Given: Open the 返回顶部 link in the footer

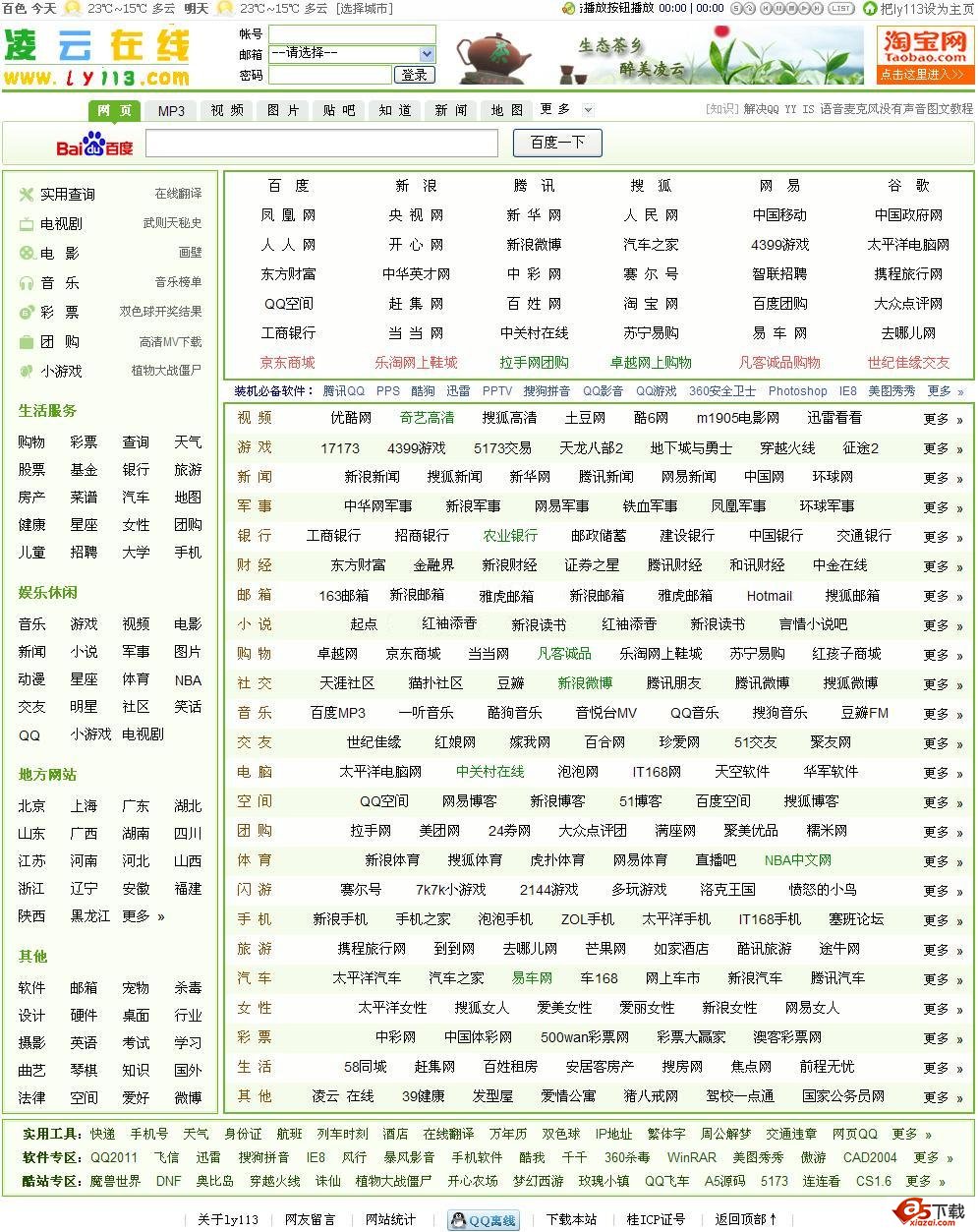Looking at the screenshot, I should point(746,1219).
